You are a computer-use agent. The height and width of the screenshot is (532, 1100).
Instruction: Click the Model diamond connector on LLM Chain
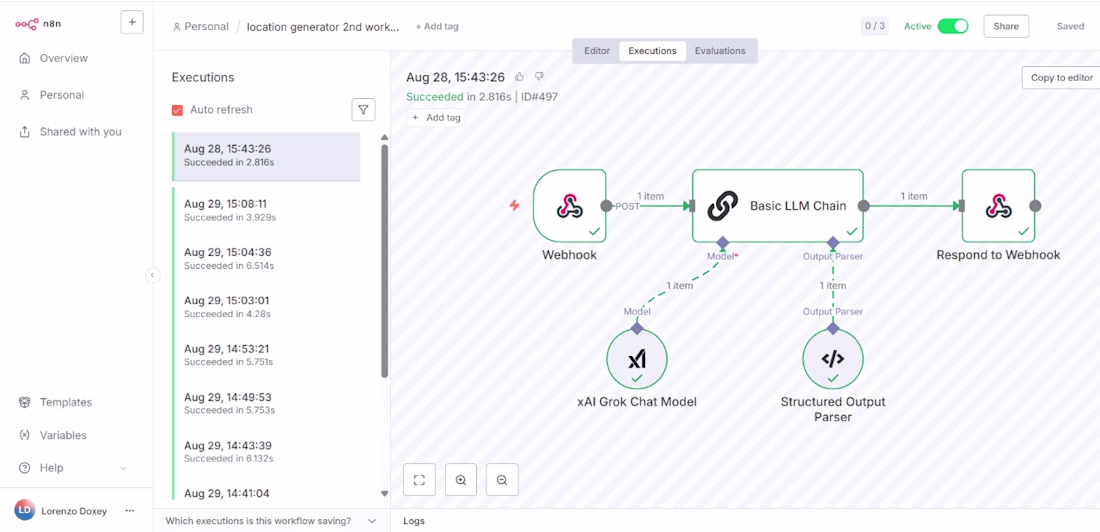tap(723, 242)
